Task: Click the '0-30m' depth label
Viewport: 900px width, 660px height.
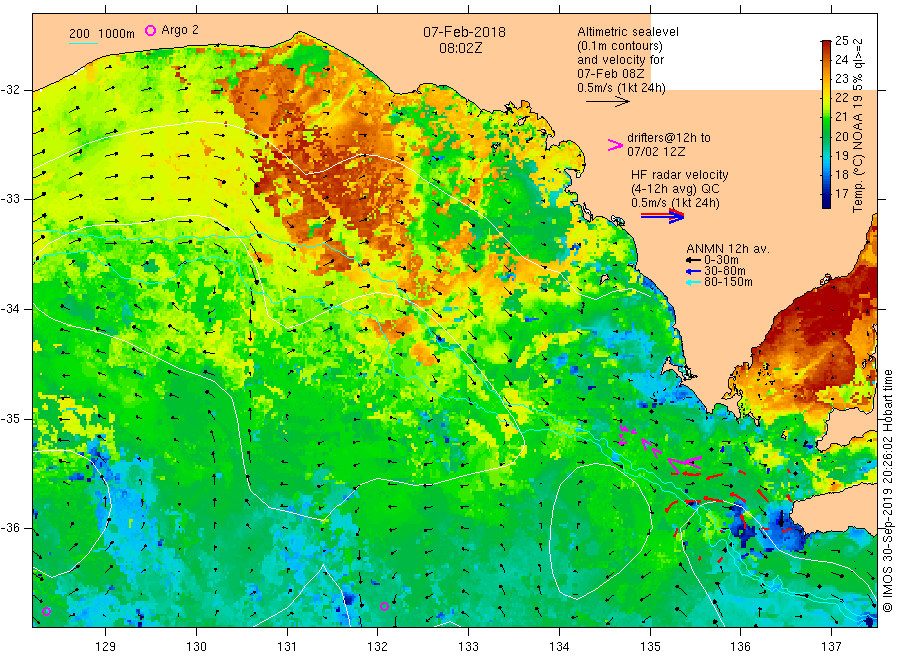Action: click(721, 260)
